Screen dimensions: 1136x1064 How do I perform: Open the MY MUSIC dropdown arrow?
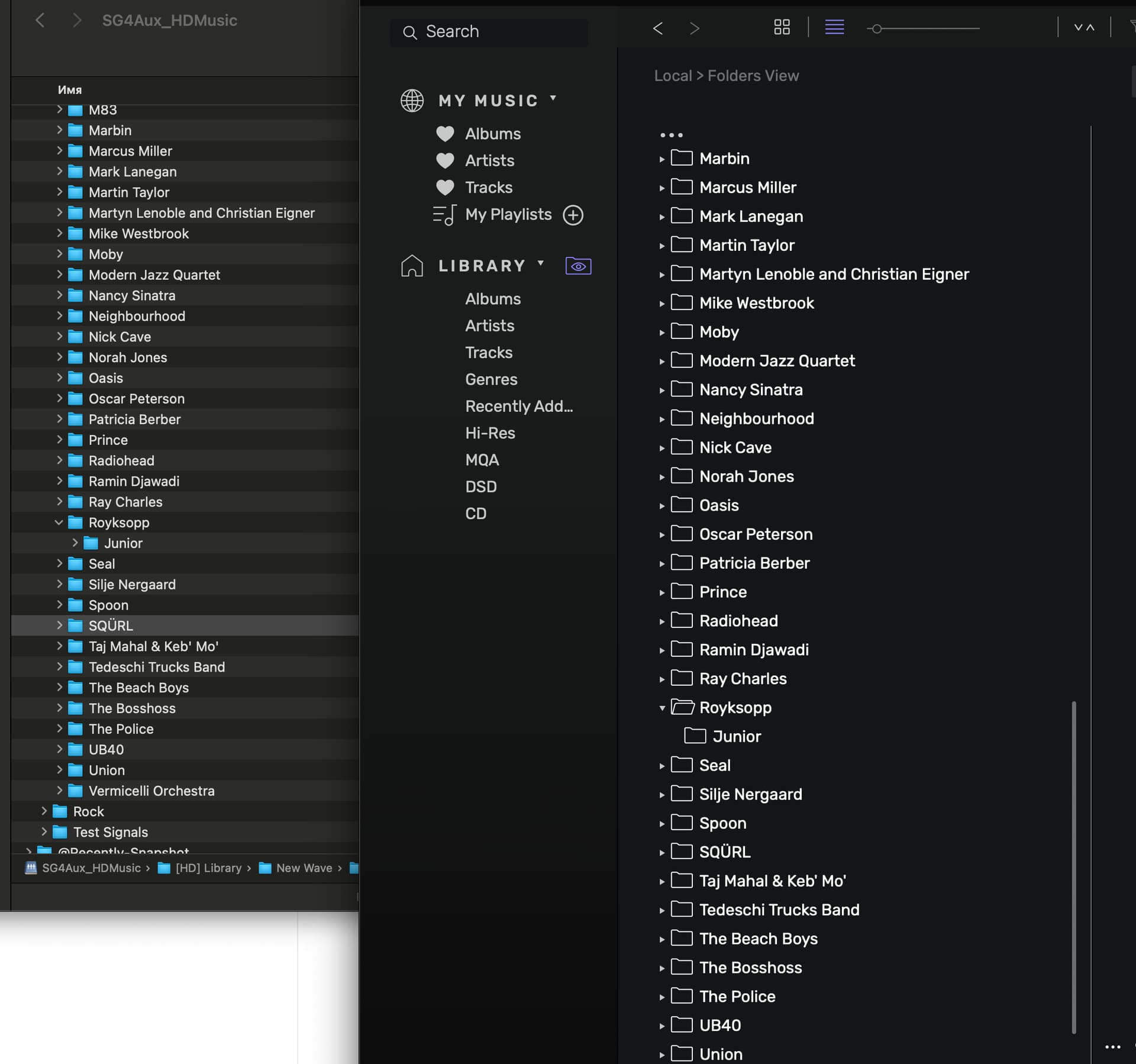point(553,98)
